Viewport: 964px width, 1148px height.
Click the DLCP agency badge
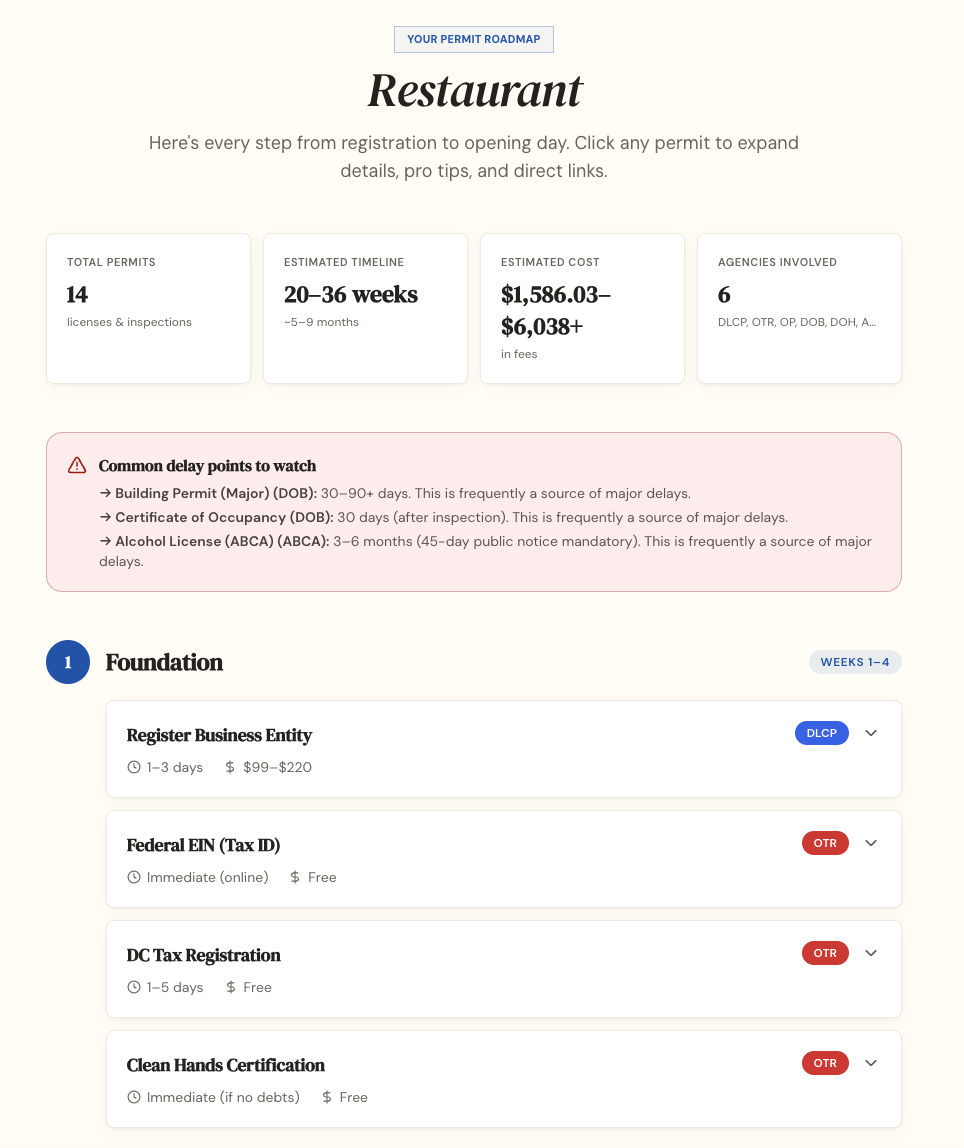tap(822, 733)
